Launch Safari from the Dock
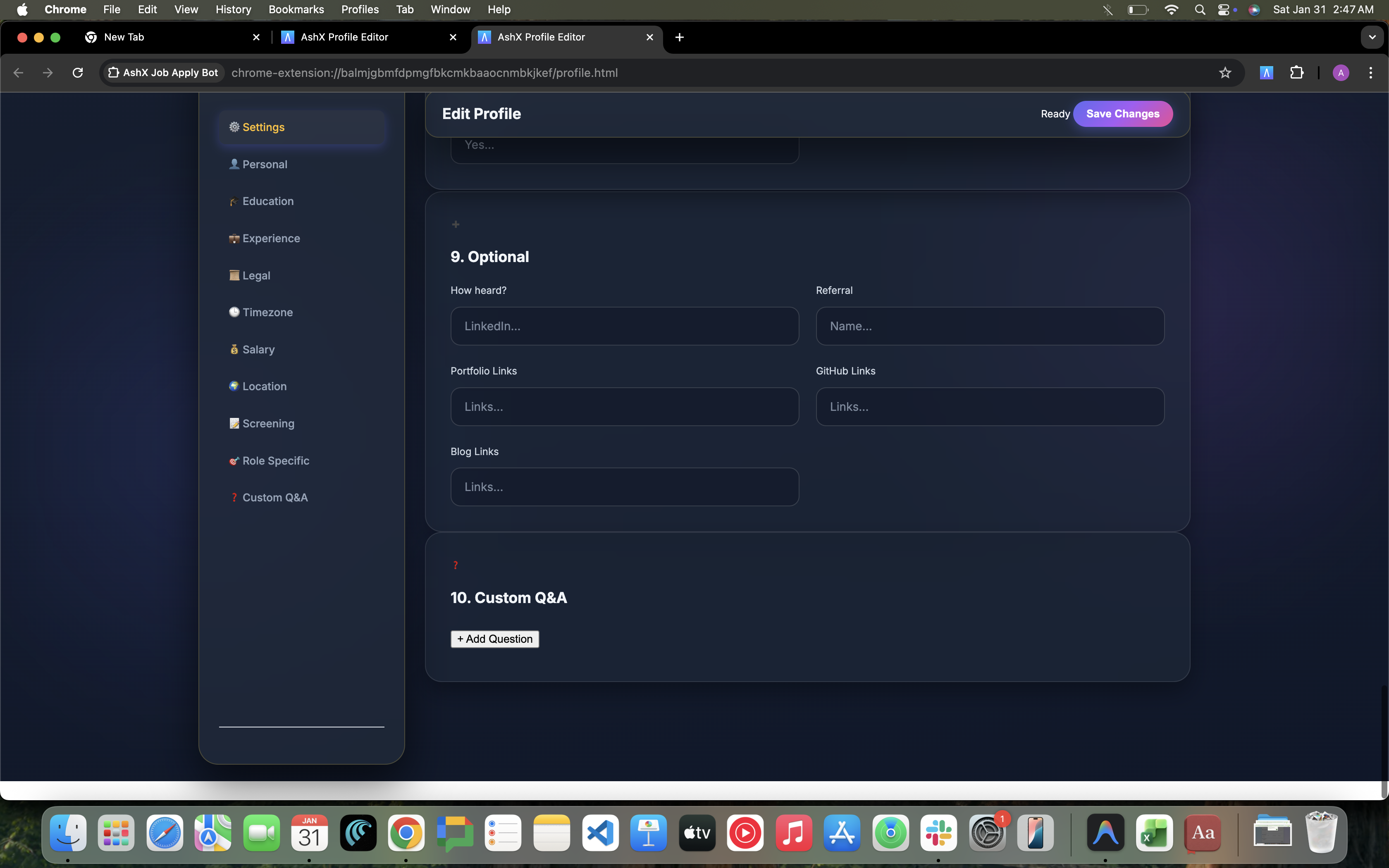 tap(165, 833)
